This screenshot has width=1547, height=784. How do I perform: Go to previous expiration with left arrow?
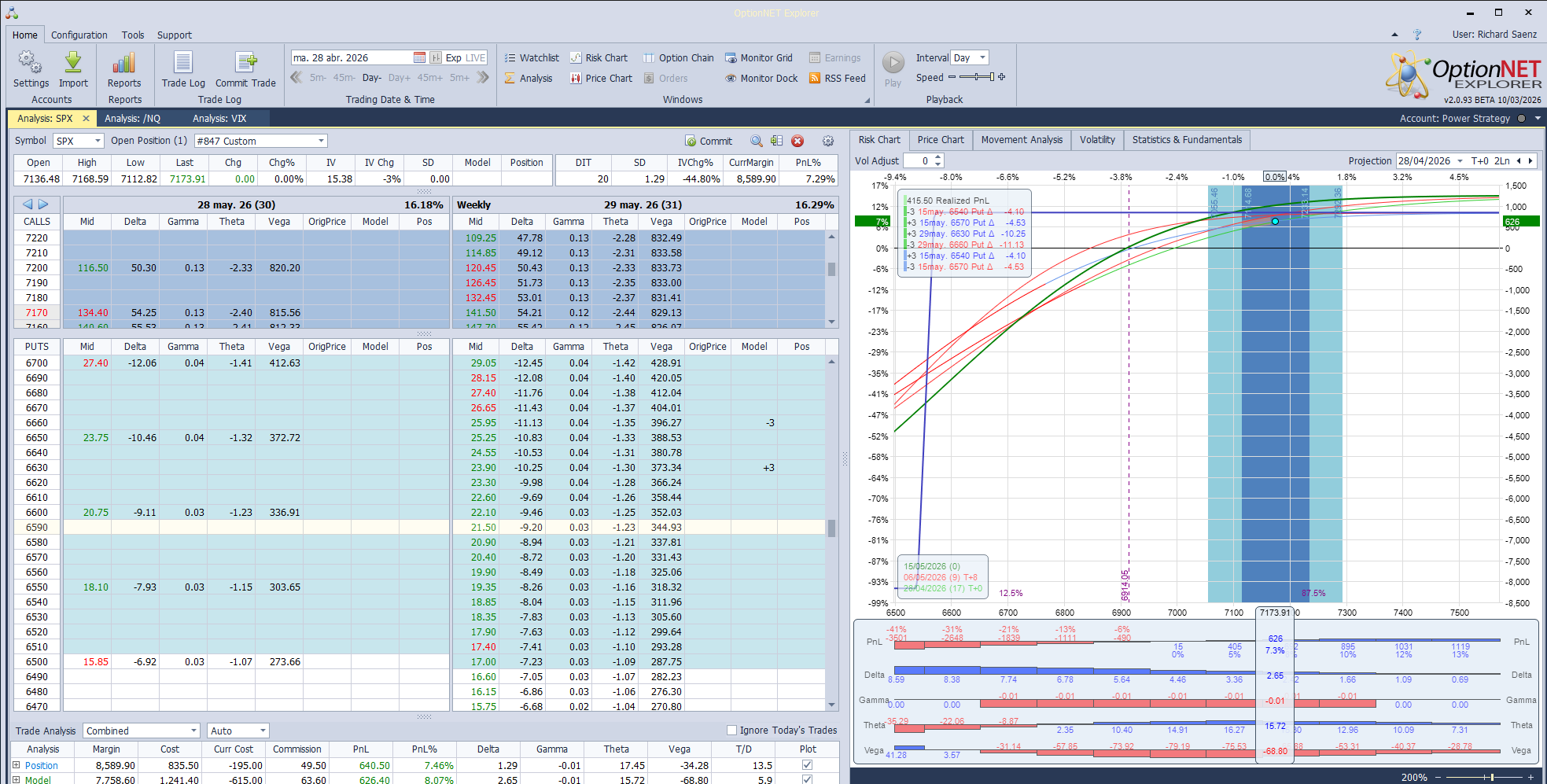coord(28,204)
